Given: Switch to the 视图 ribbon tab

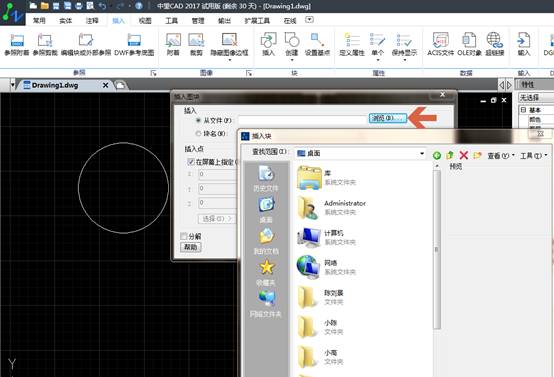Looking at the screenshot, I should [x=145, y=21].
